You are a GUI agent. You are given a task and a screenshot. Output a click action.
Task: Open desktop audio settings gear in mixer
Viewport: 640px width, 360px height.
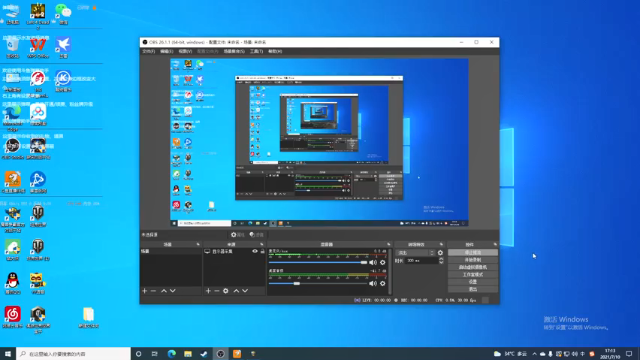[382, 283]
